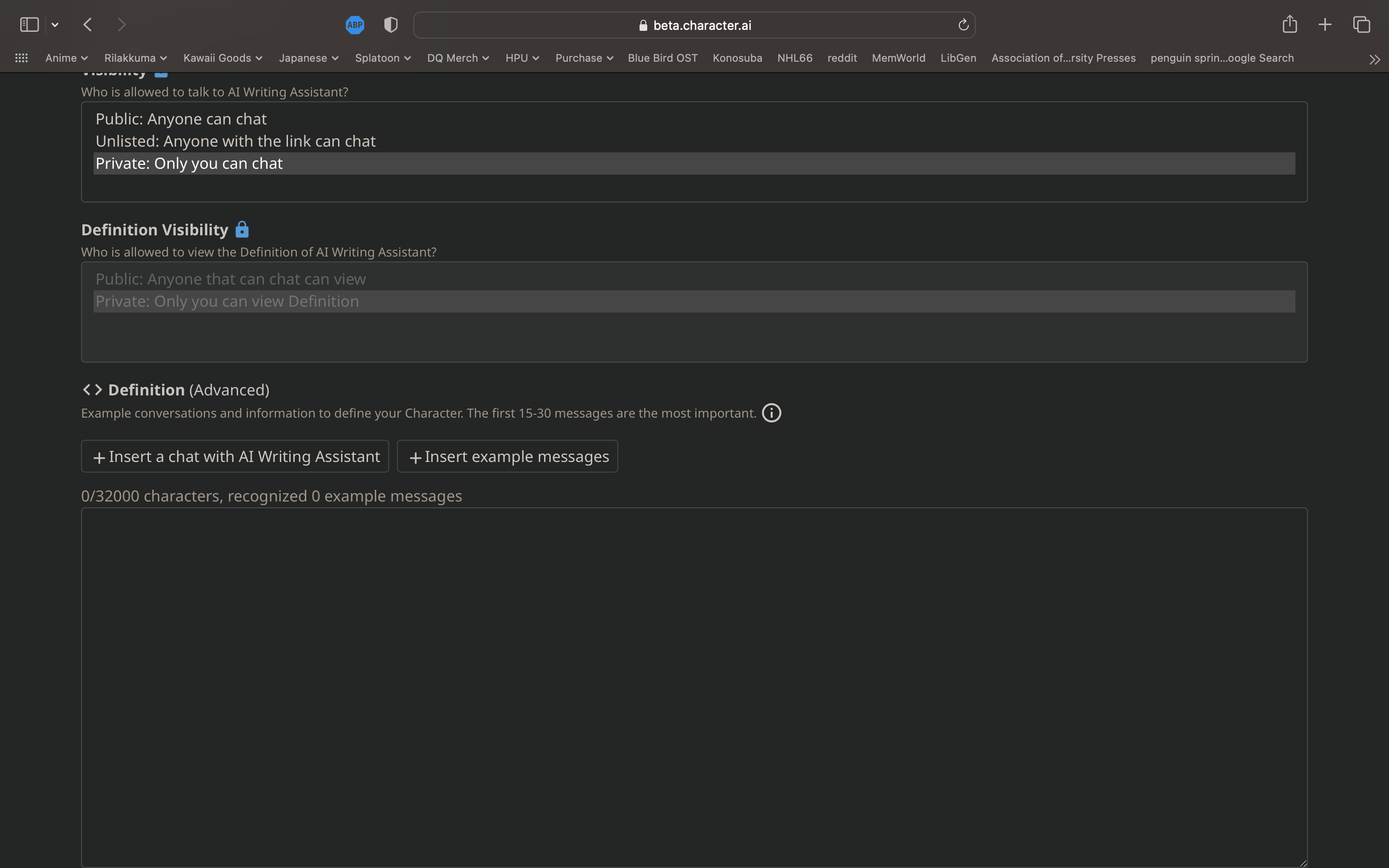1389x868 pixels.
Task: Show the tab overview
Action: coord(1361,24)
